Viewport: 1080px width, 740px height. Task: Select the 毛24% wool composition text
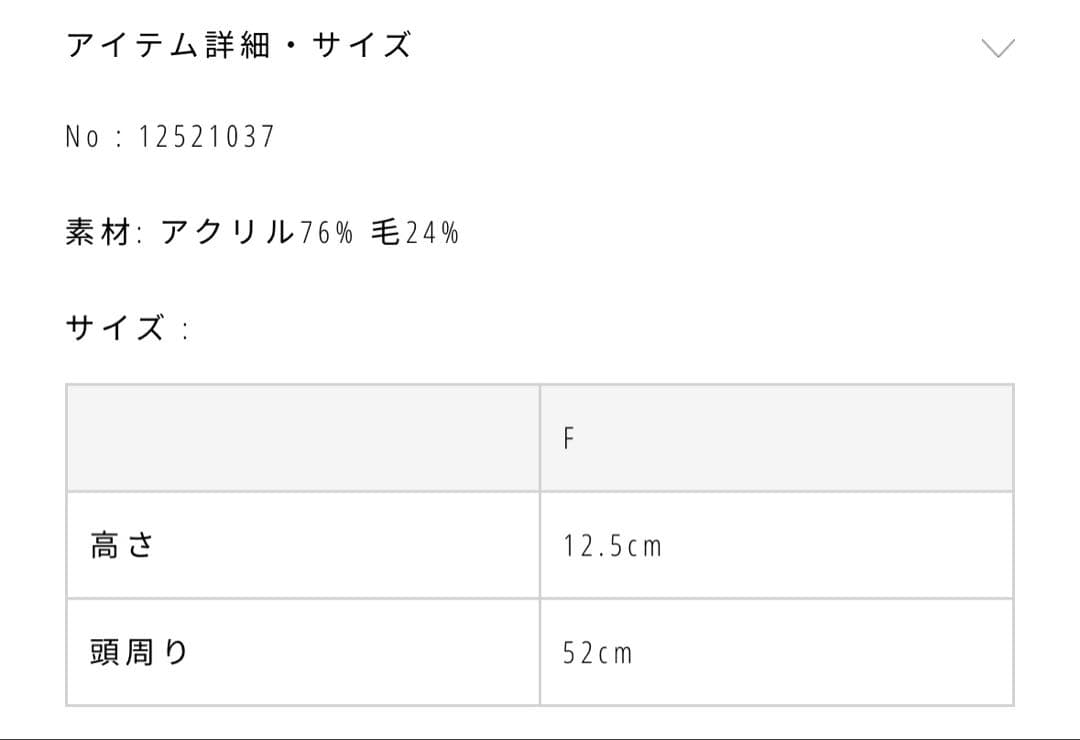414,233
